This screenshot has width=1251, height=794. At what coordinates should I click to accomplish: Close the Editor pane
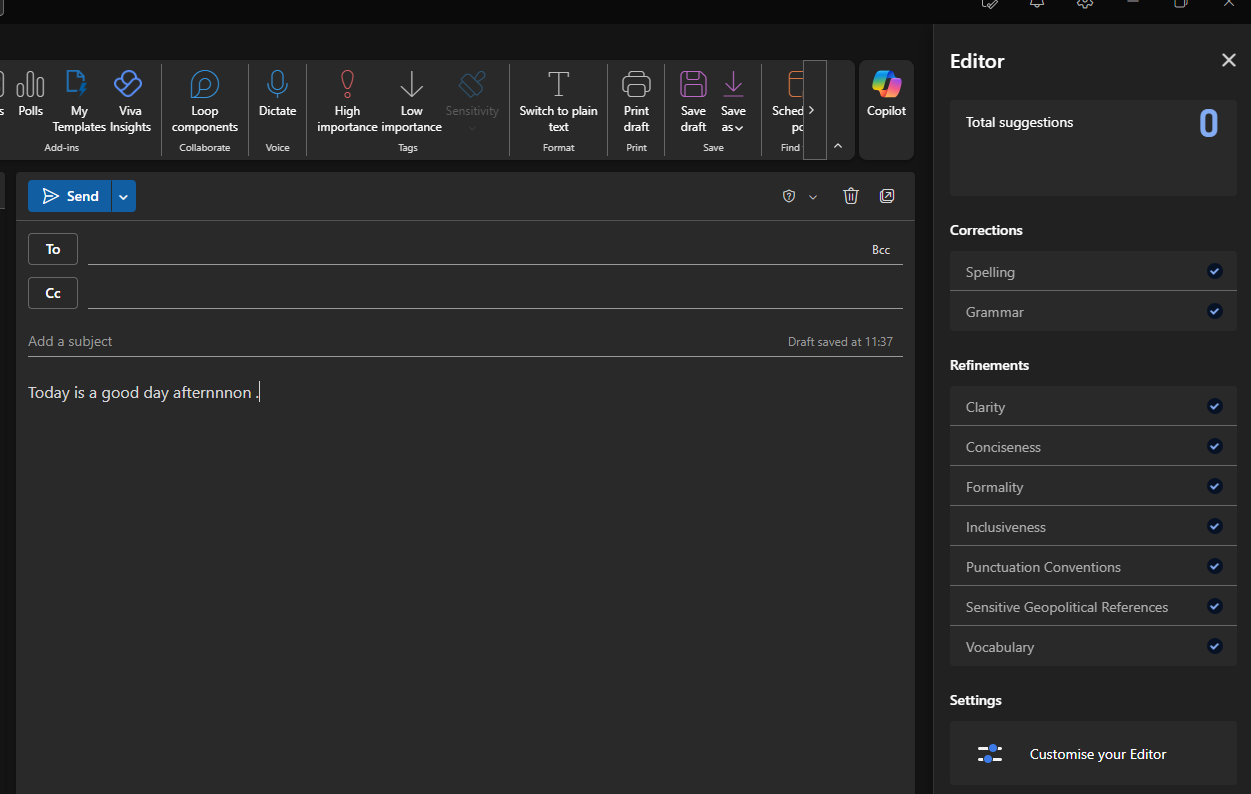[x=1229, y=61]
